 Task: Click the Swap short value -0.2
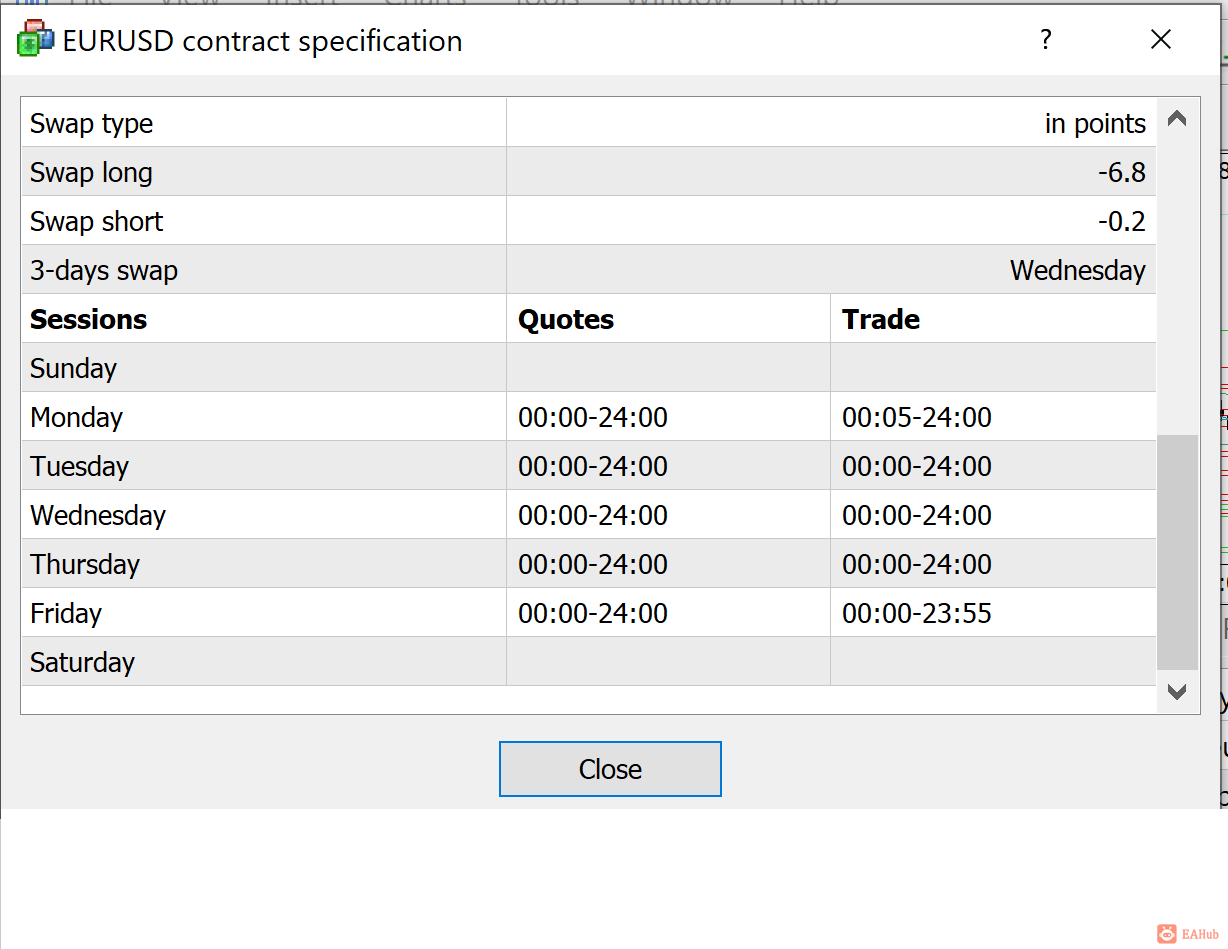click(x=1121, y=222)
